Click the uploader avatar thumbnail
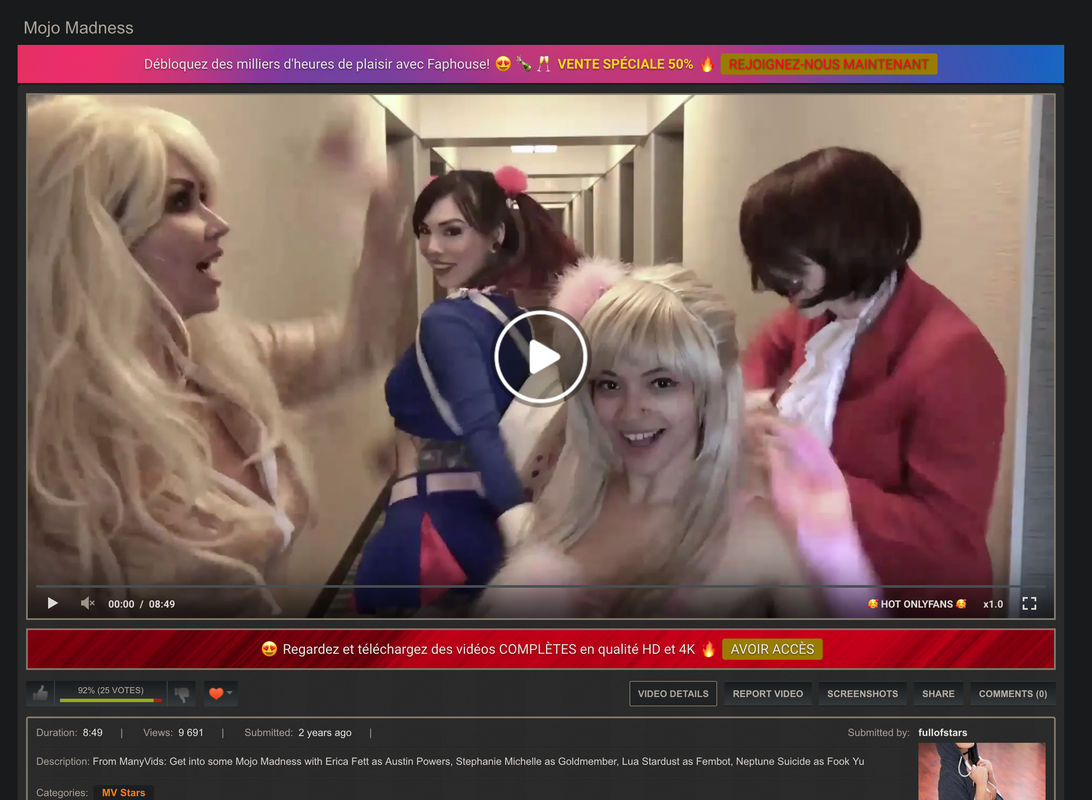This screenshot has height=800, width=1092. click(981, 771)
